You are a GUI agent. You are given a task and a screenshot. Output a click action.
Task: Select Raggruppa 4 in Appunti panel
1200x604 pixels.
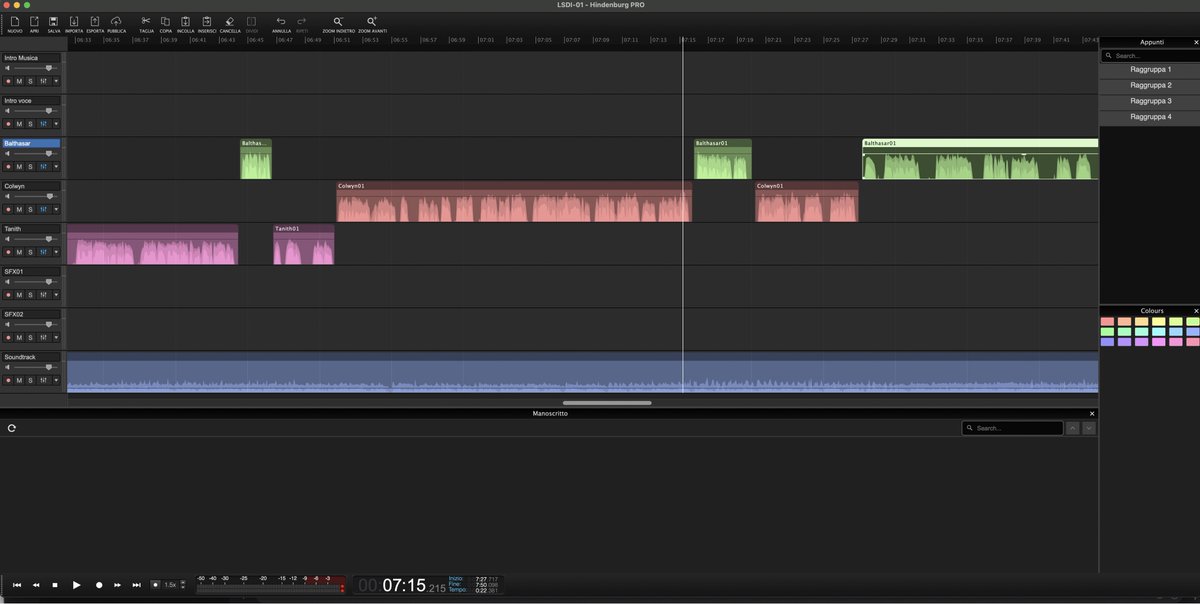pos(1150,118)
